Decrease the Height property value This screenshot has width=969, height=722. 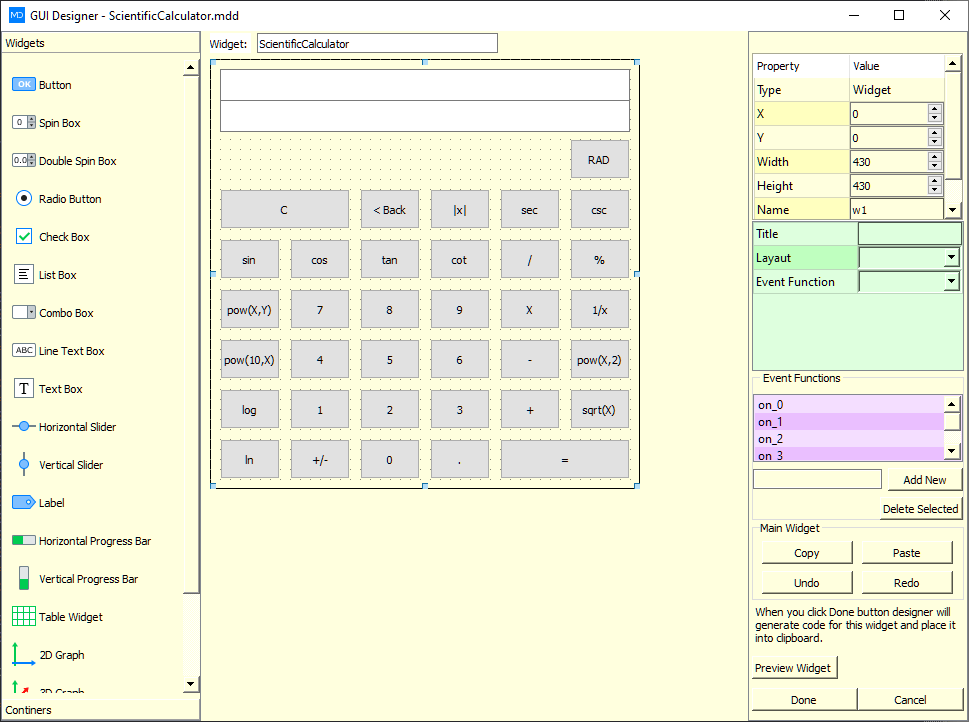[x=934, y=190]
